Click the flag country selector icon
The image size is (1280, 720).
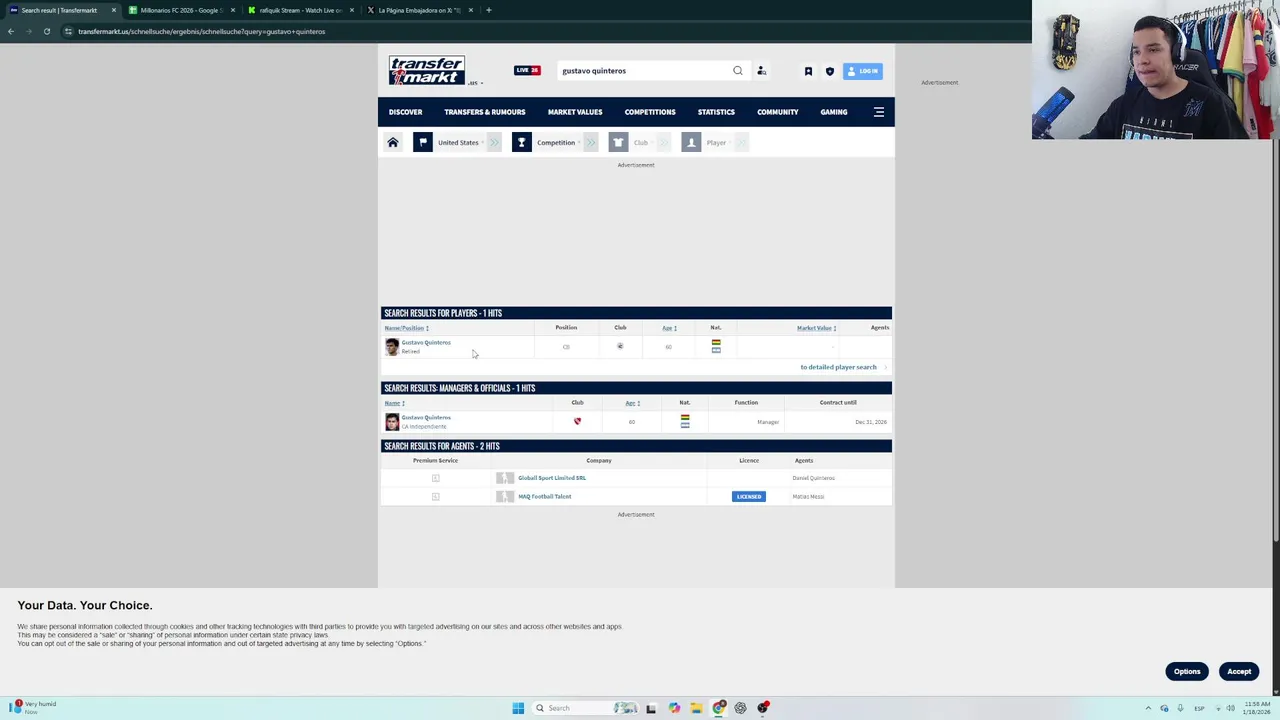423,142
